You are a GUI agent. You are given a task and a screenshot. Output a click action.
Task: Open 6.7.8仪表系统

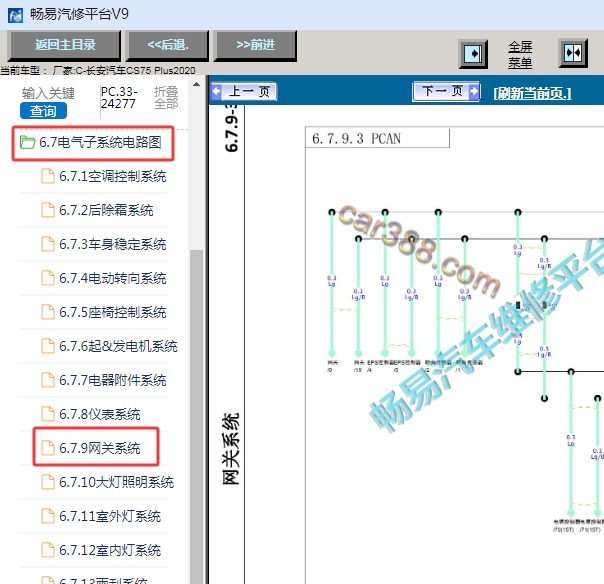pyautogui.click(x=99, y=414)
